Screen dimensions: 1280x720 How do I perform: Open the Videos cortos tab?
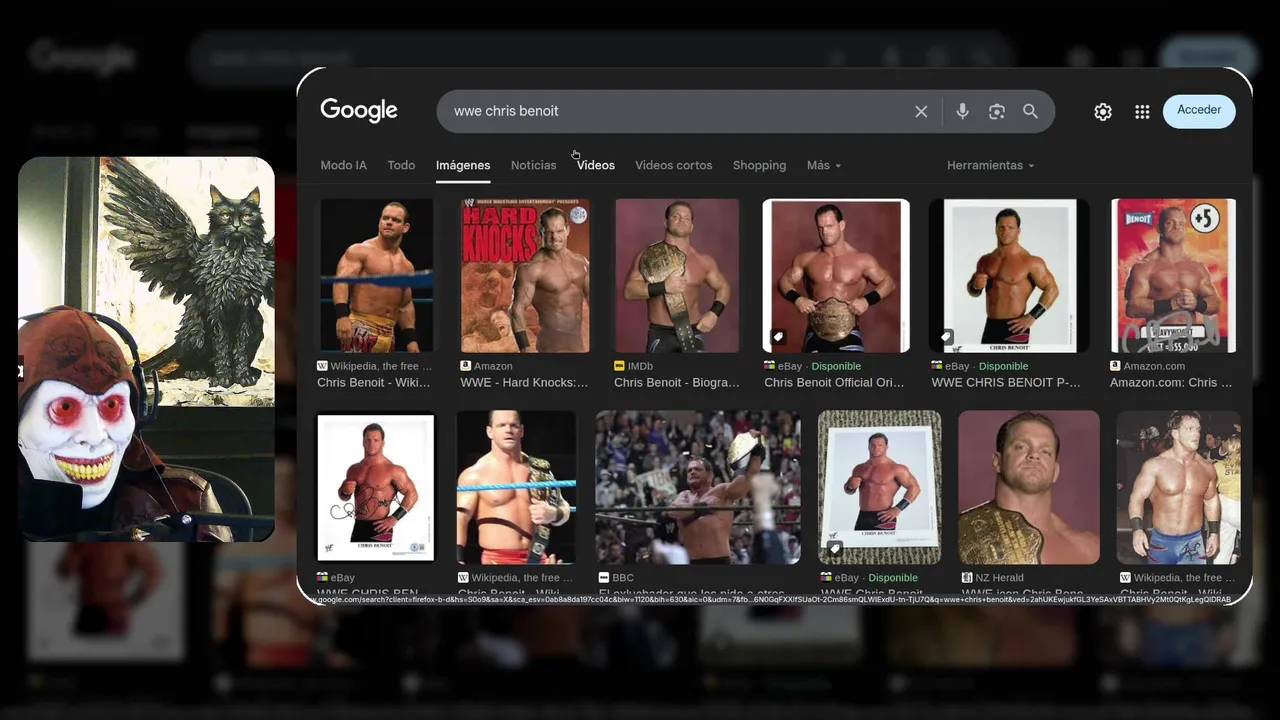[674, 165]
